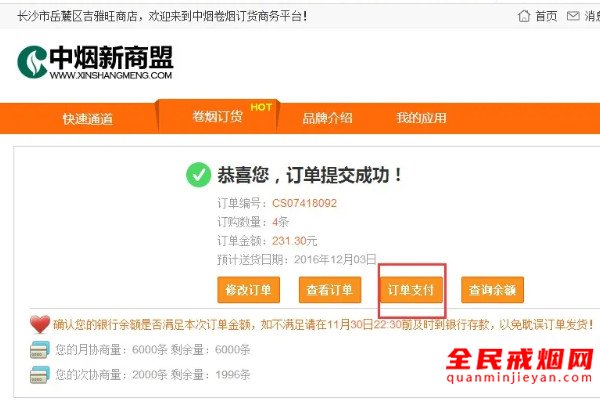Click the HOT badge on 卷烟订货
Image resolution: width=600 pixels, height=400 pixels.
(x=261, y=107)
